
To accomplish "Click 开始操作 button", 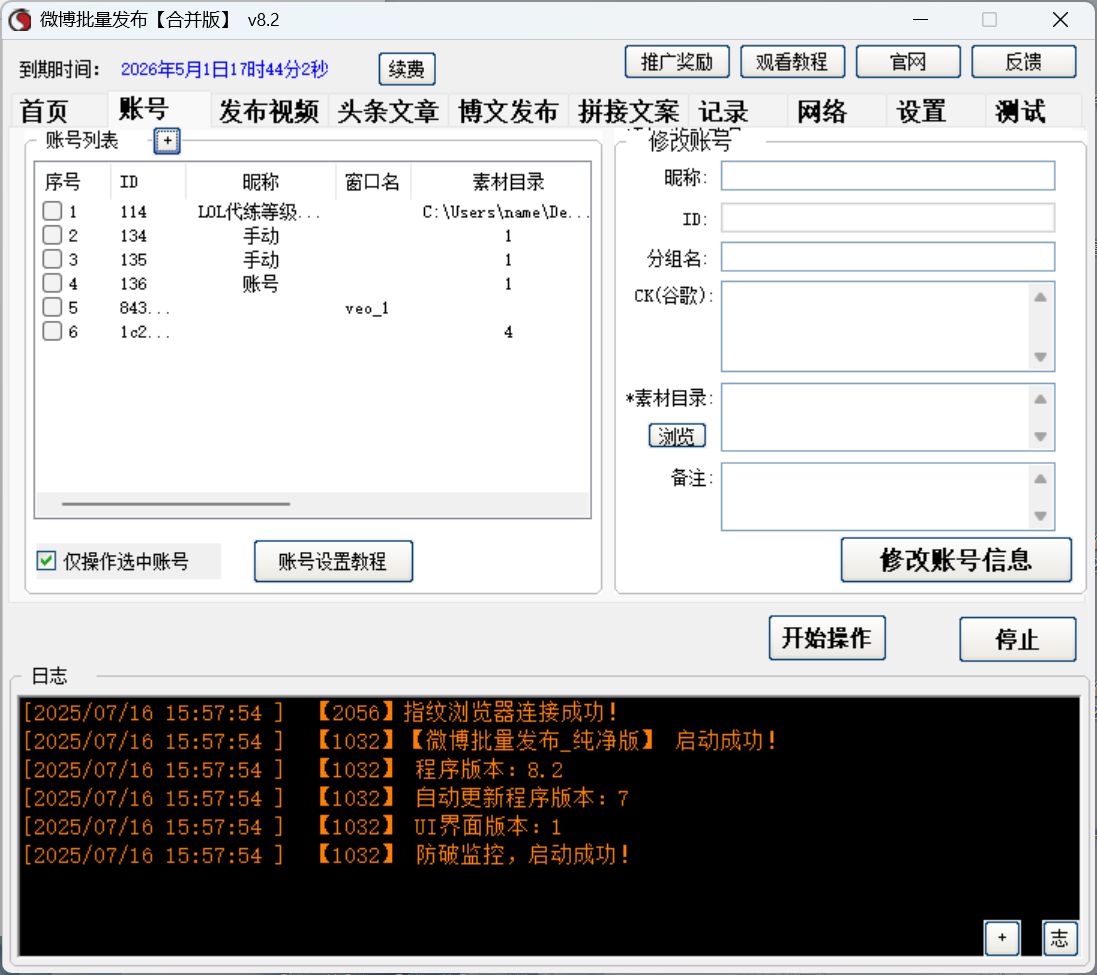I will click(827, 638).
